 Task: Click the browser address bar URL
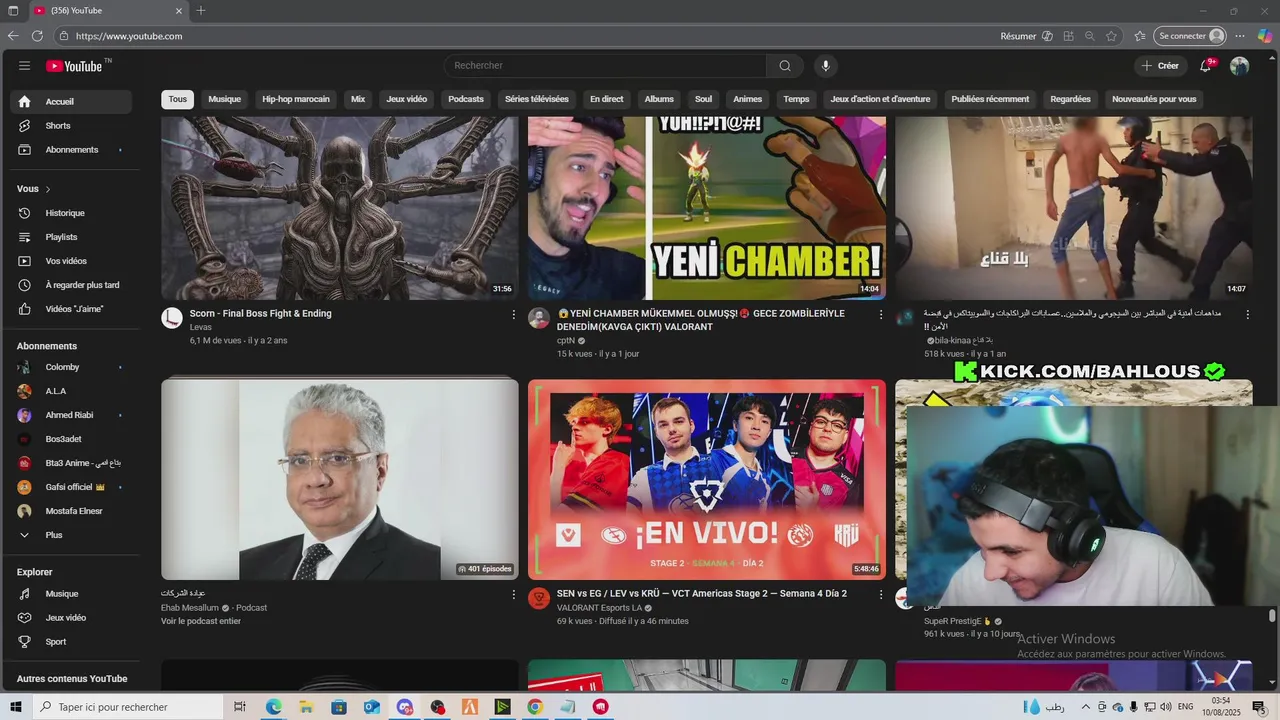click(129, 36)
